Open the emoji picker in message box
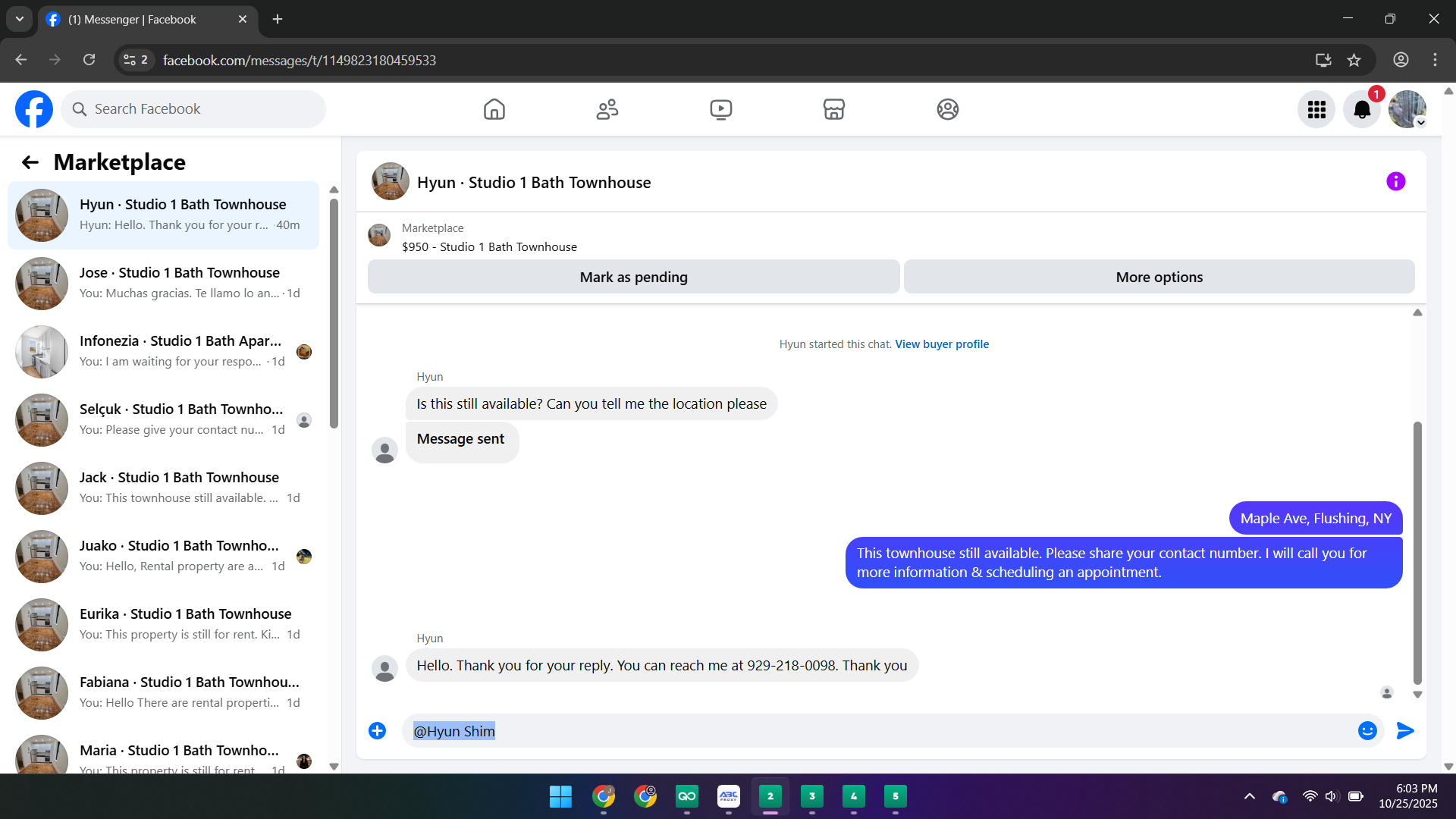Image resolution: width=1456 pixels, height=819 pixels. [1367, 730]
